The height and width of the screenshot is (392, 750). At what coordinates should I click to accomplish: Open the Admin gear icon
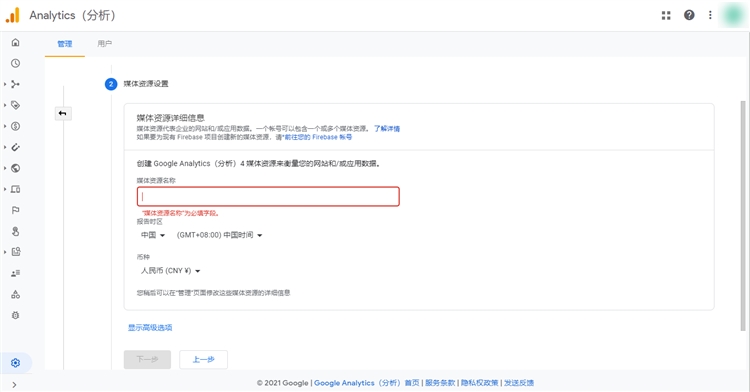coord(15,363)
